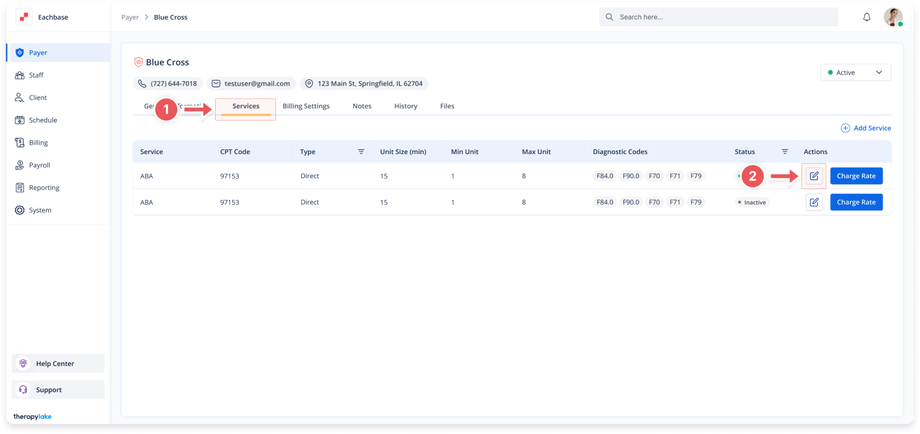Click Add Service link

point(866,128)
